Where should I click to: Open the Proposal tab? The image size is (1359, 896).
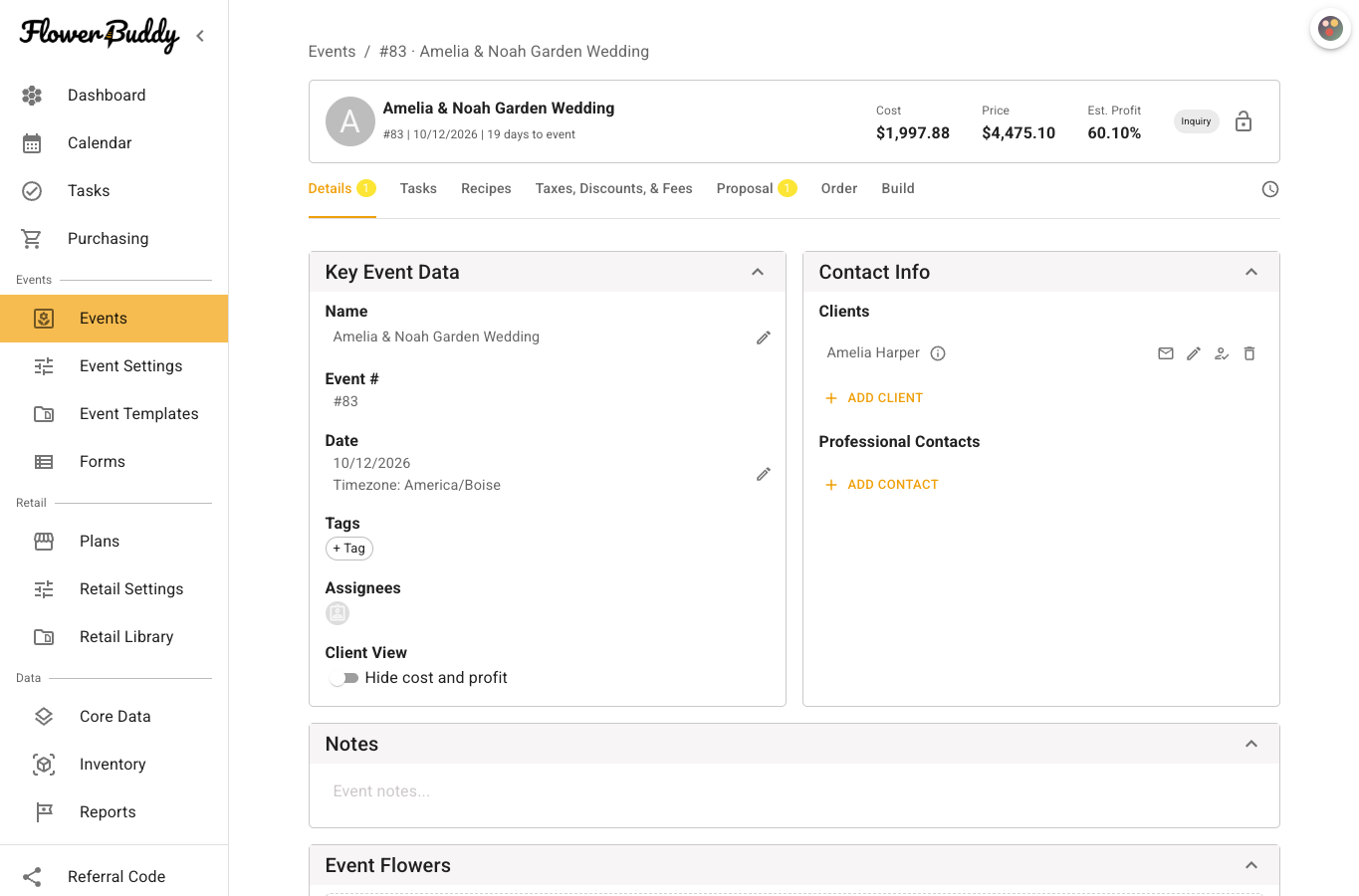coord(757,189)
